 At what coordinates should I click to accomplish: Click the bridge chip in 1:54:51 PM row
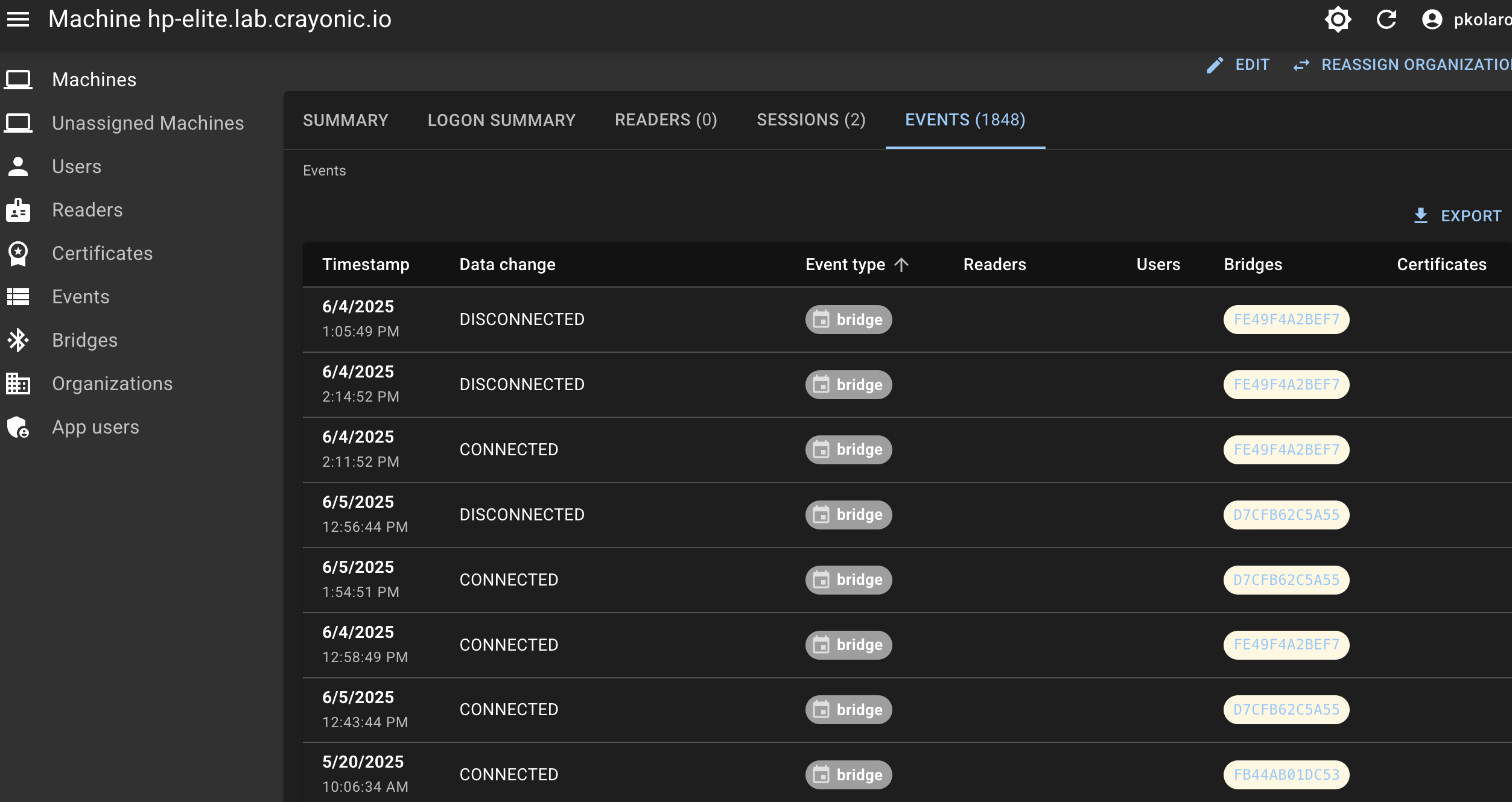click(x=848, y=580)
